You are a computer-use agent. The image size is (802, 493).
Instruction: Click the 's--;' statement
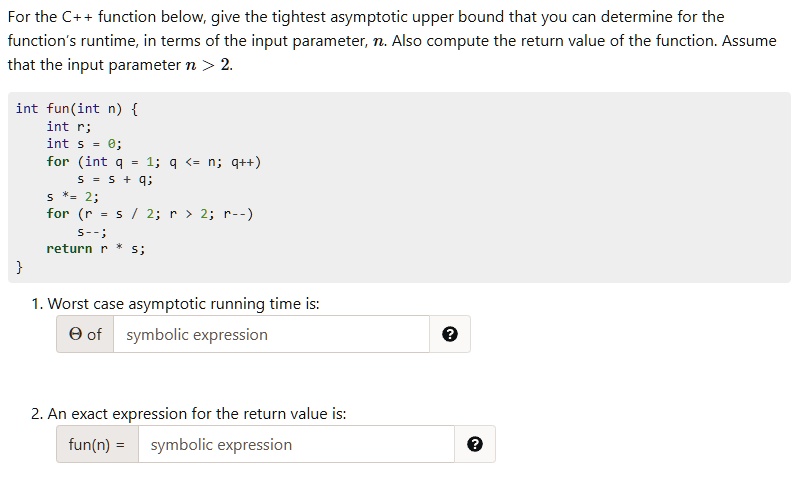[x=92, y=232]
